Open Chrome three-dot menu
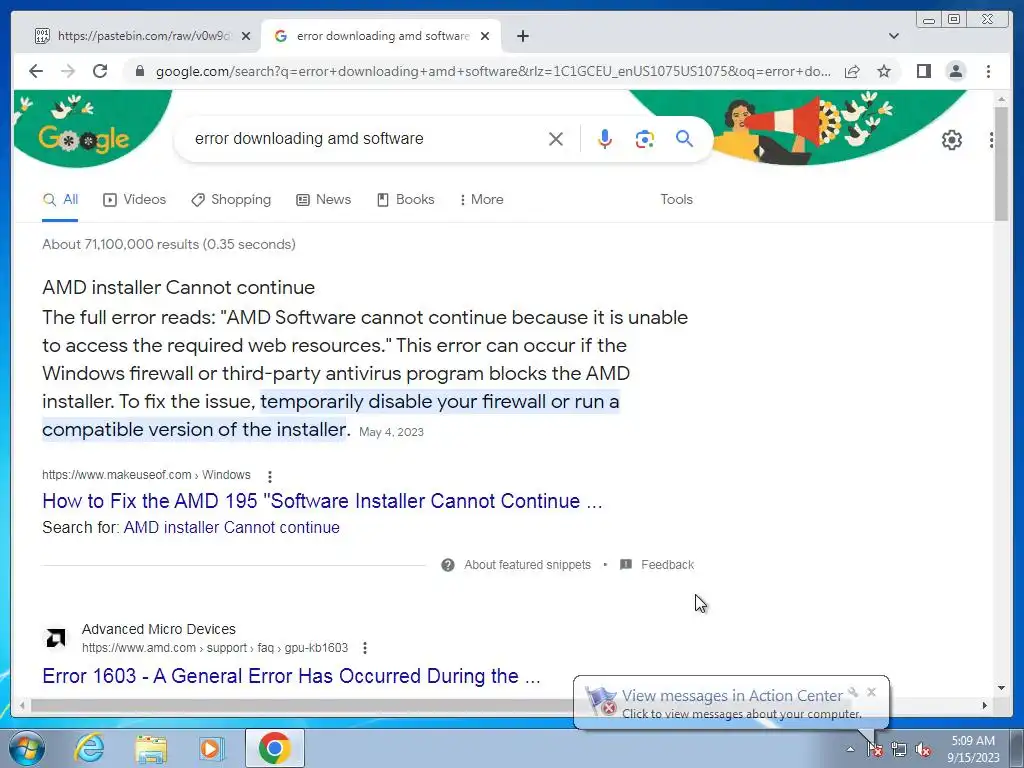The width and height of the screenshot is (1024, 768). point(988,71)
